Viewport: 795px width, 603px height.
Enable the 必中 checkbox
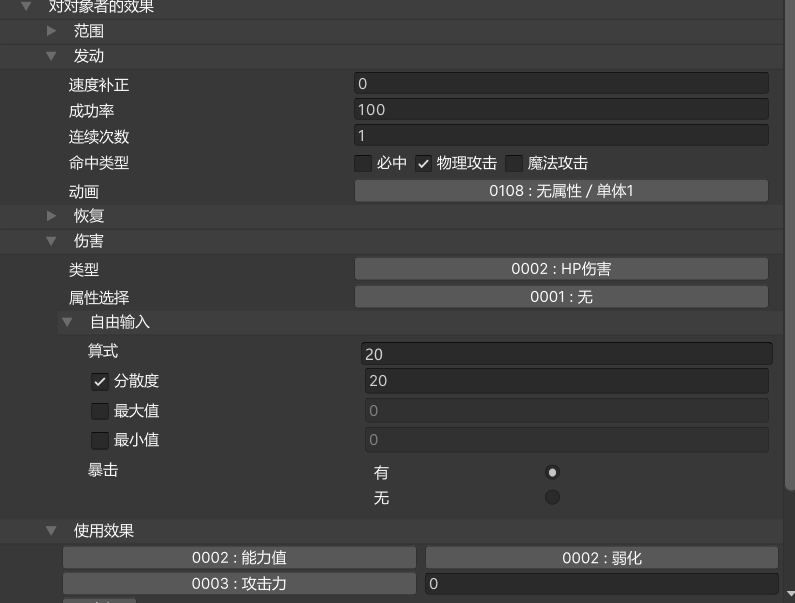[x=363, y=163]
